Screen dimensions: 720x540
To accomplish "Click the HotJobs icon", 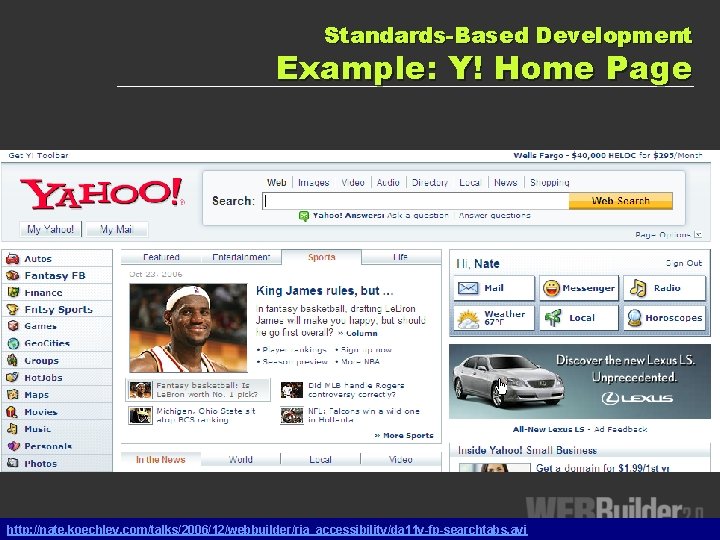I will tap(12, 377).
